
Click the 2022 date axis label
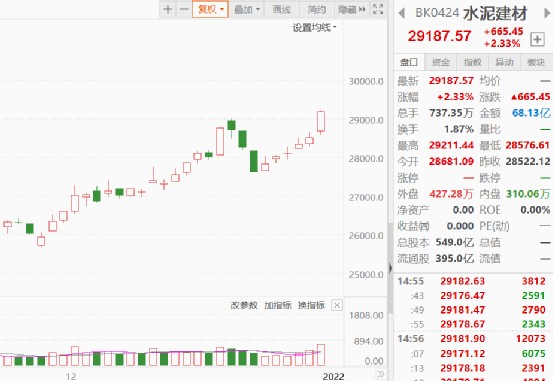333,376
